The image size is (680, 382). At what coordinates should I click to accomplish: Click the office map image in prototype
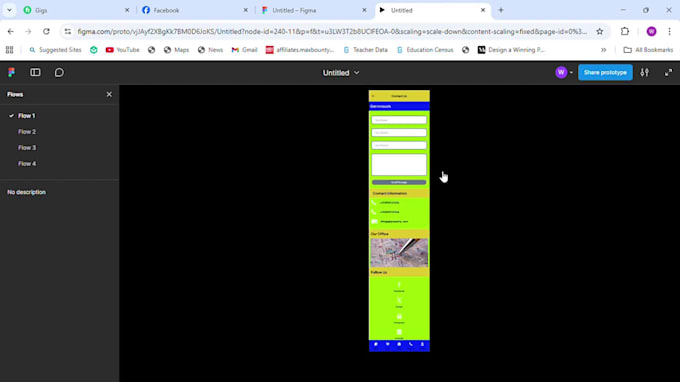click(x=399, y=252)
